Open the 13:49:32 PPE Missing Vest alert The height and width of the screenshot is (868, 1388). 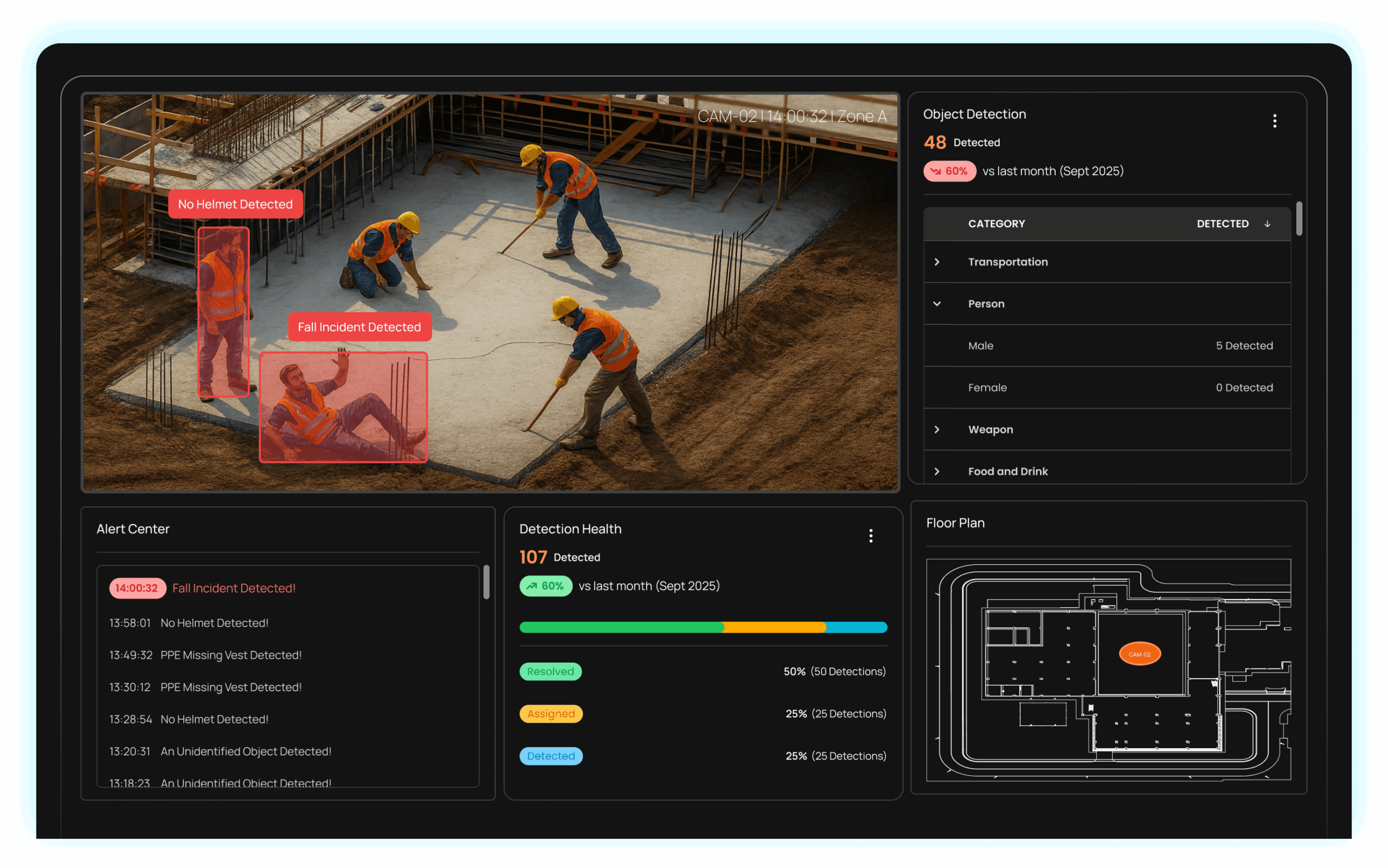(x=231, y=655)
